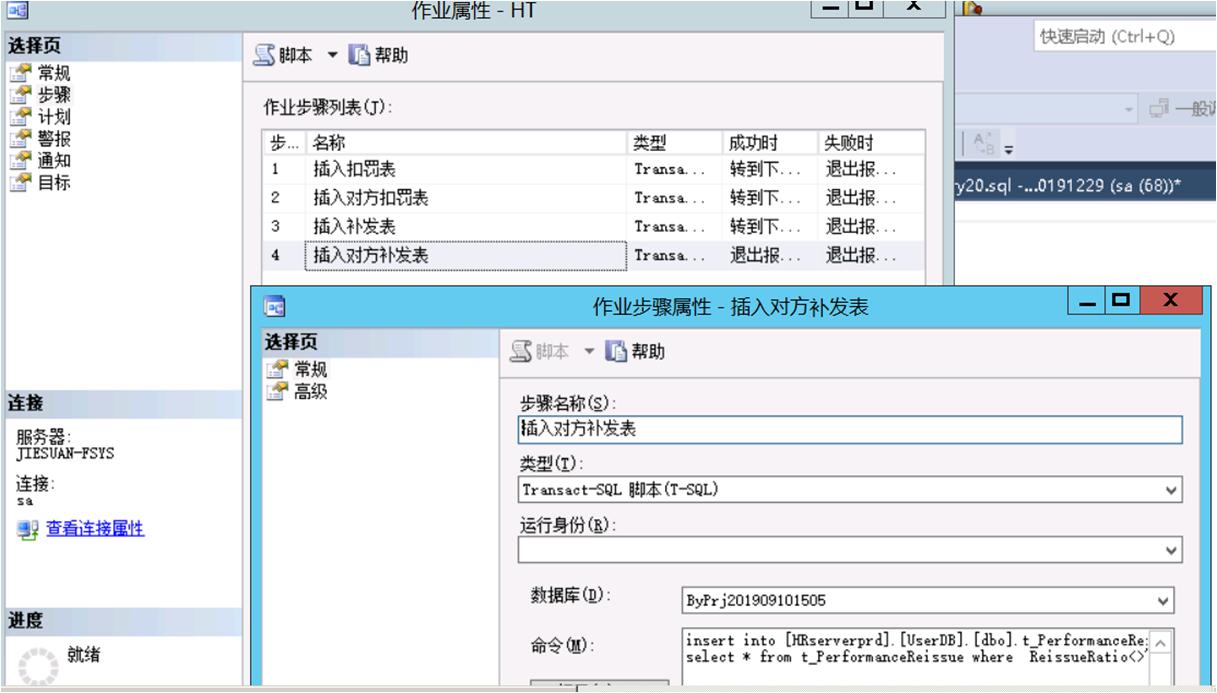This screenshot has width=1217, height=693.
Task: Click the 脚本 script icon in job properties toolbar
Action: [263, 55]
